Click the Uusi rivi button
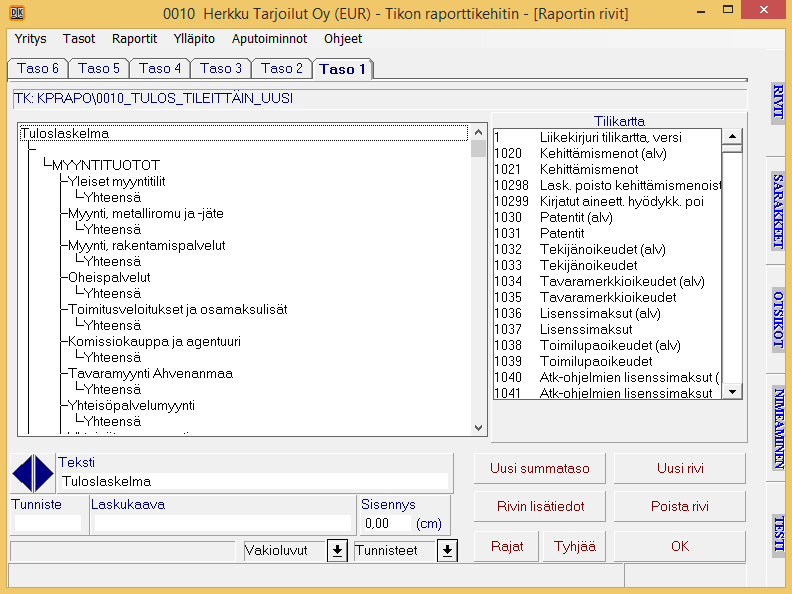This screenshot has height=594, width=792. pos(680,468)
